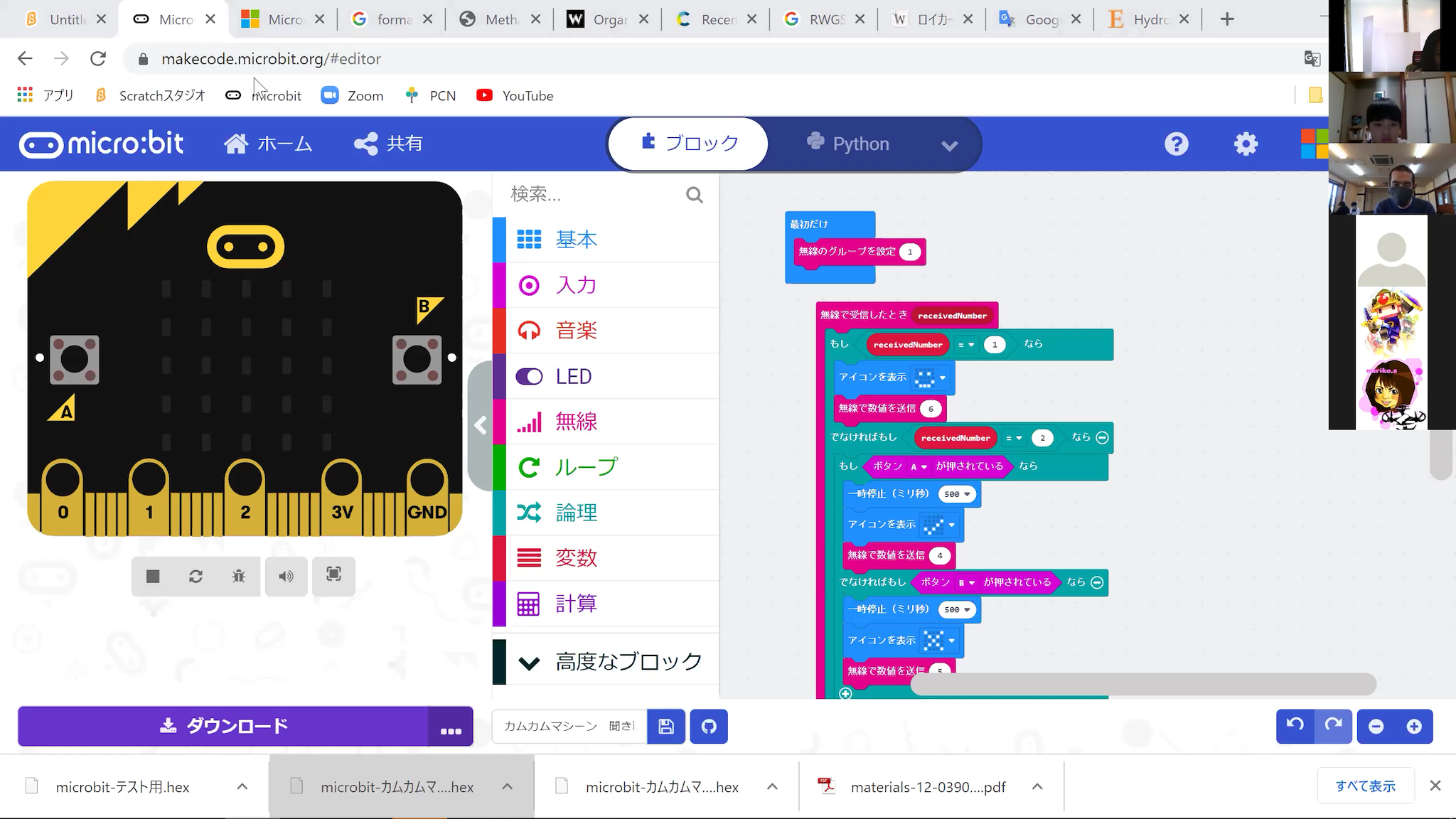Click the 論理 (logic) category icon
This screenshot has height=819, width=1456.
coord(530,512)
